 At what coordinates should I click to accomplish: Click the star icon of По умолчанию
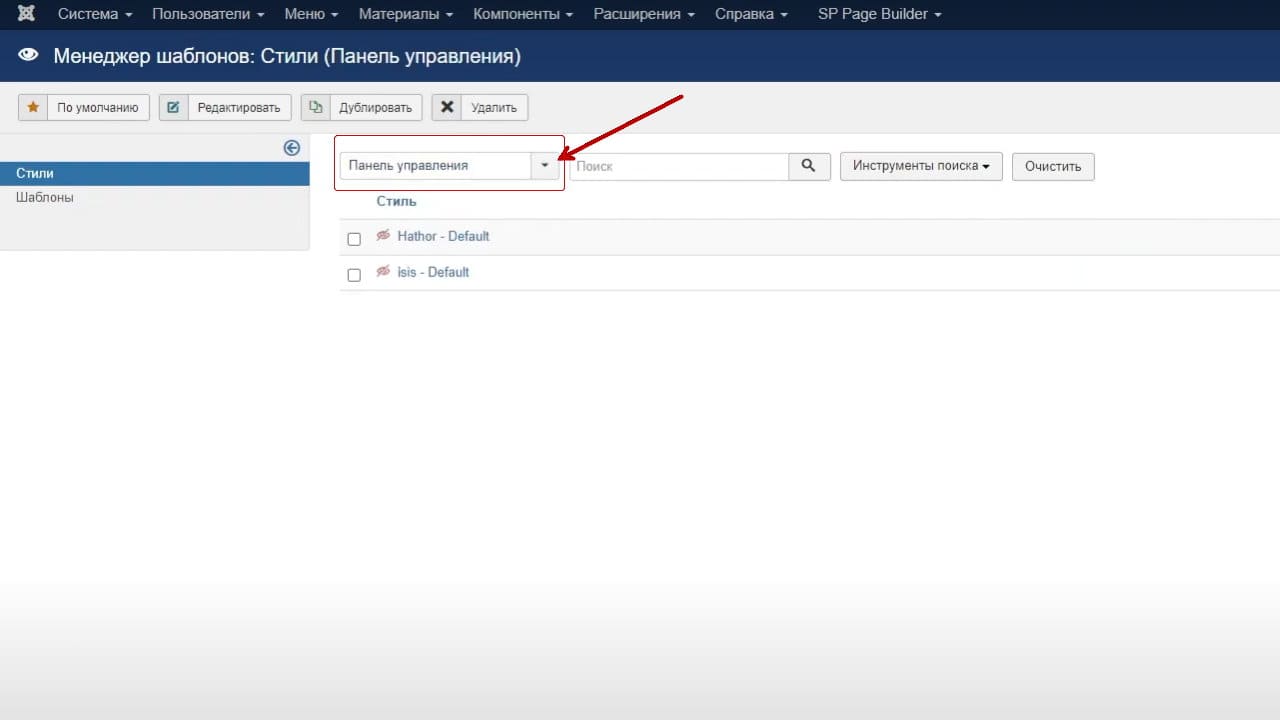[x=33, y=107]
